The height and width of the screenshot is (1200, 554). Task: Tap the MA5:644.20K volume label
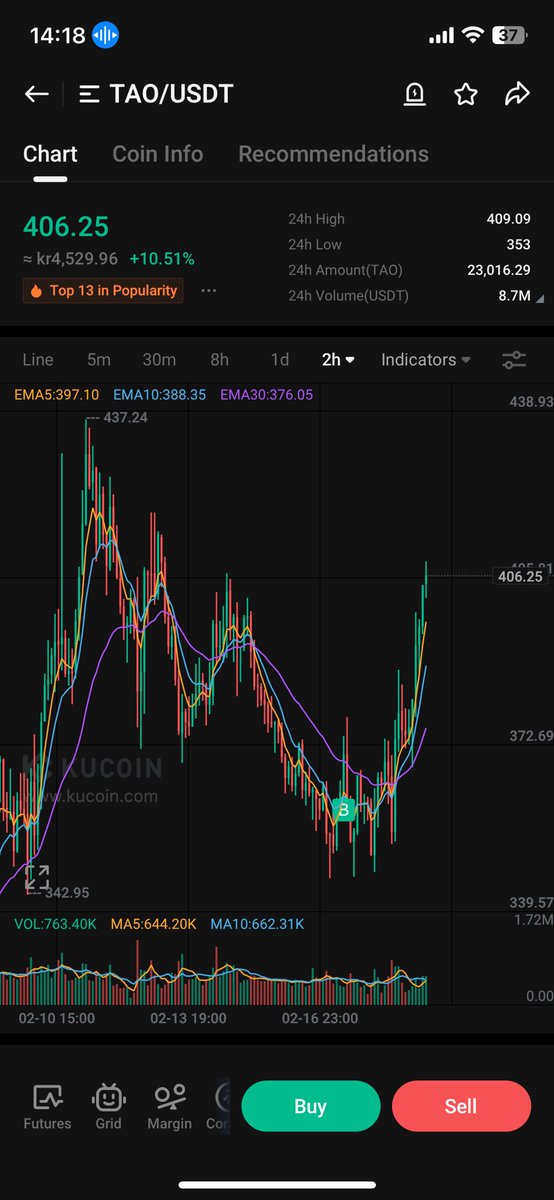154,924
